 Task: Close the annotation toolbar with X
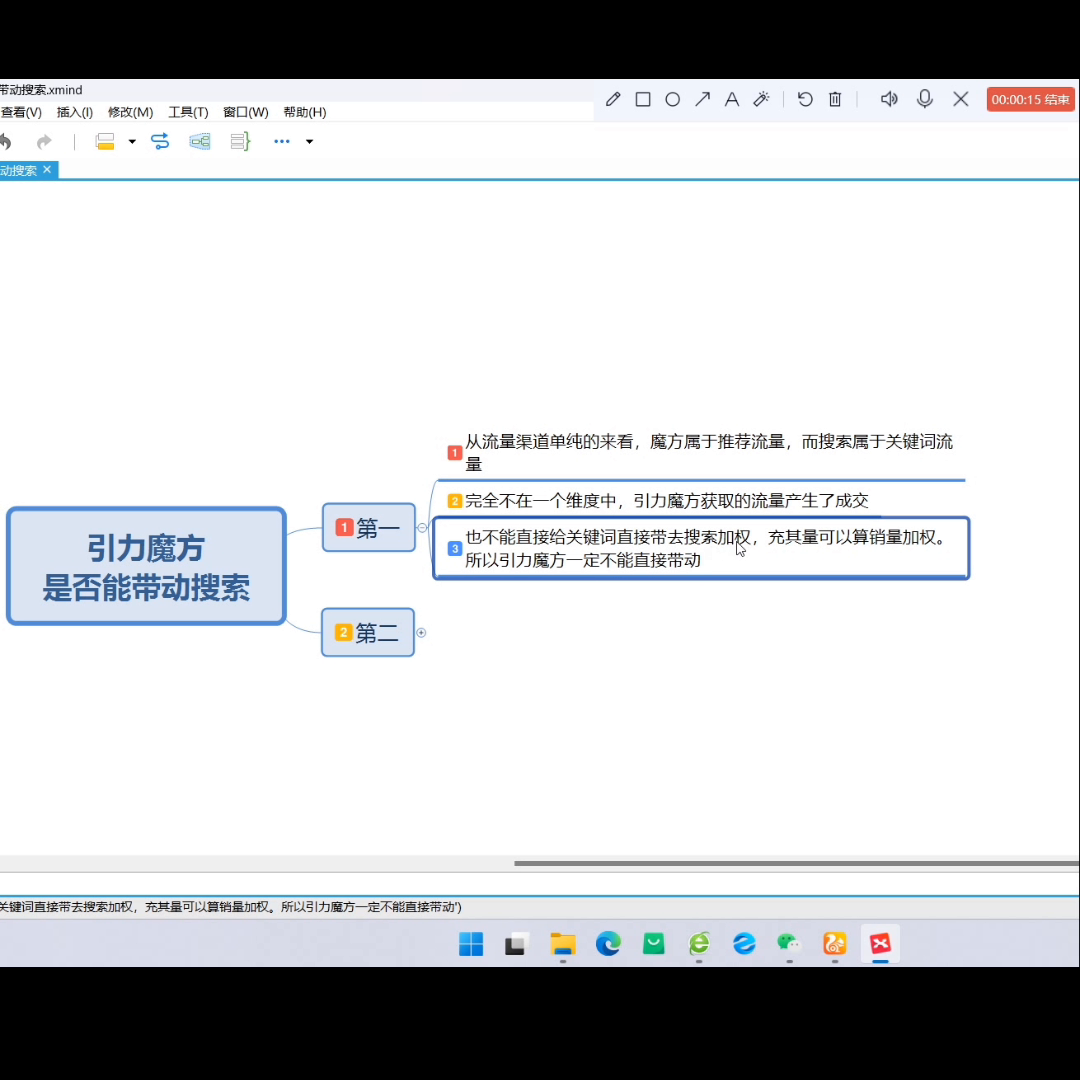point(960,99)
